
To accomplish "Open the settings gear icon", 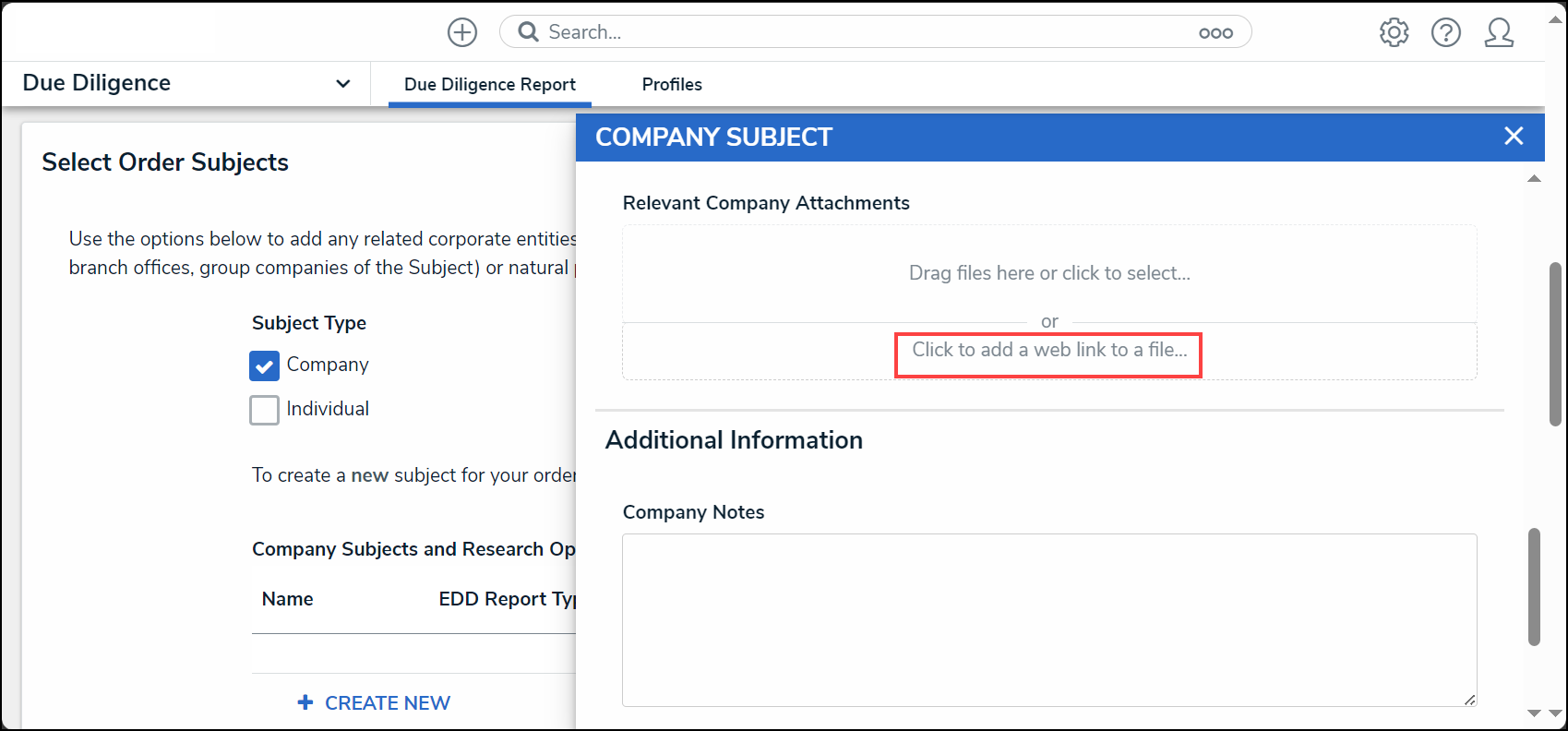I will (1394, 32).
